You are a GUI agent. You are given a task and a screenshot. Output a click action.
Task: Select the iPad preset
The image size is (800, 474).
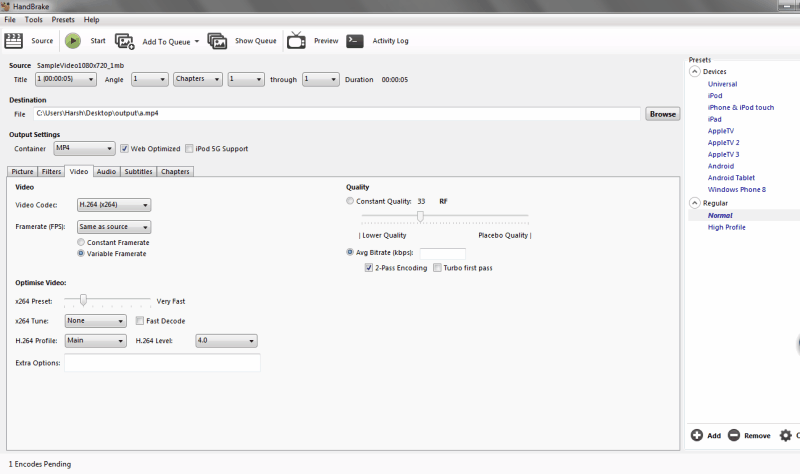point(714,119)
